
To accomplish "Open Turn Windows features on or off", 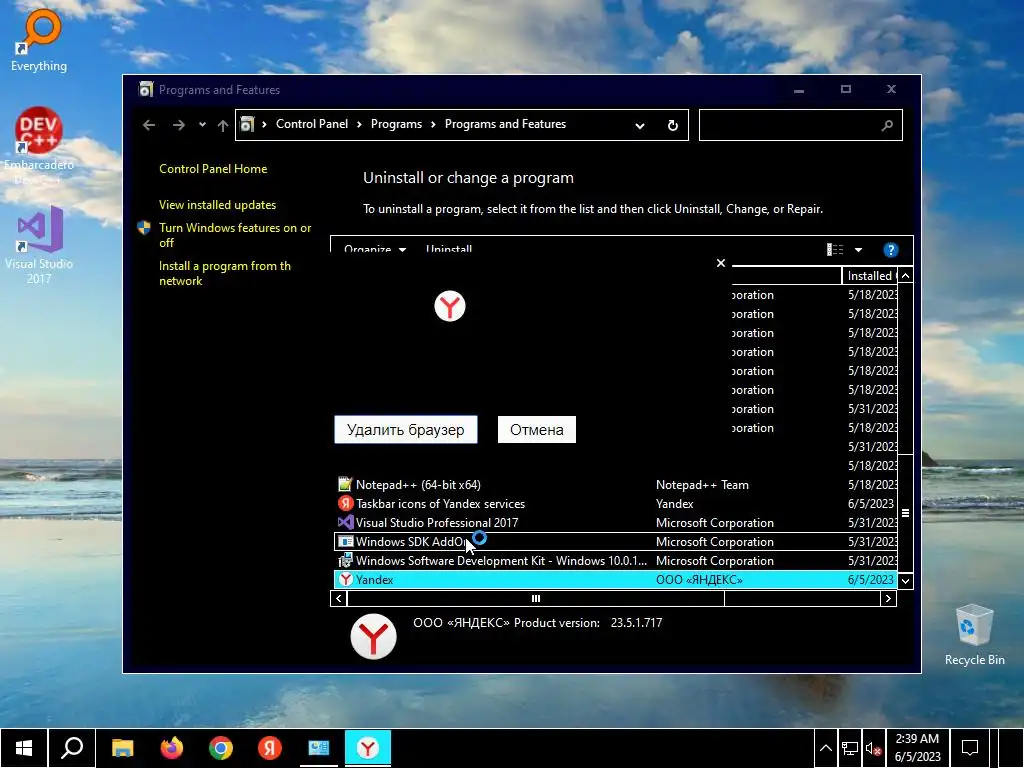I will (x=235, y=235).
